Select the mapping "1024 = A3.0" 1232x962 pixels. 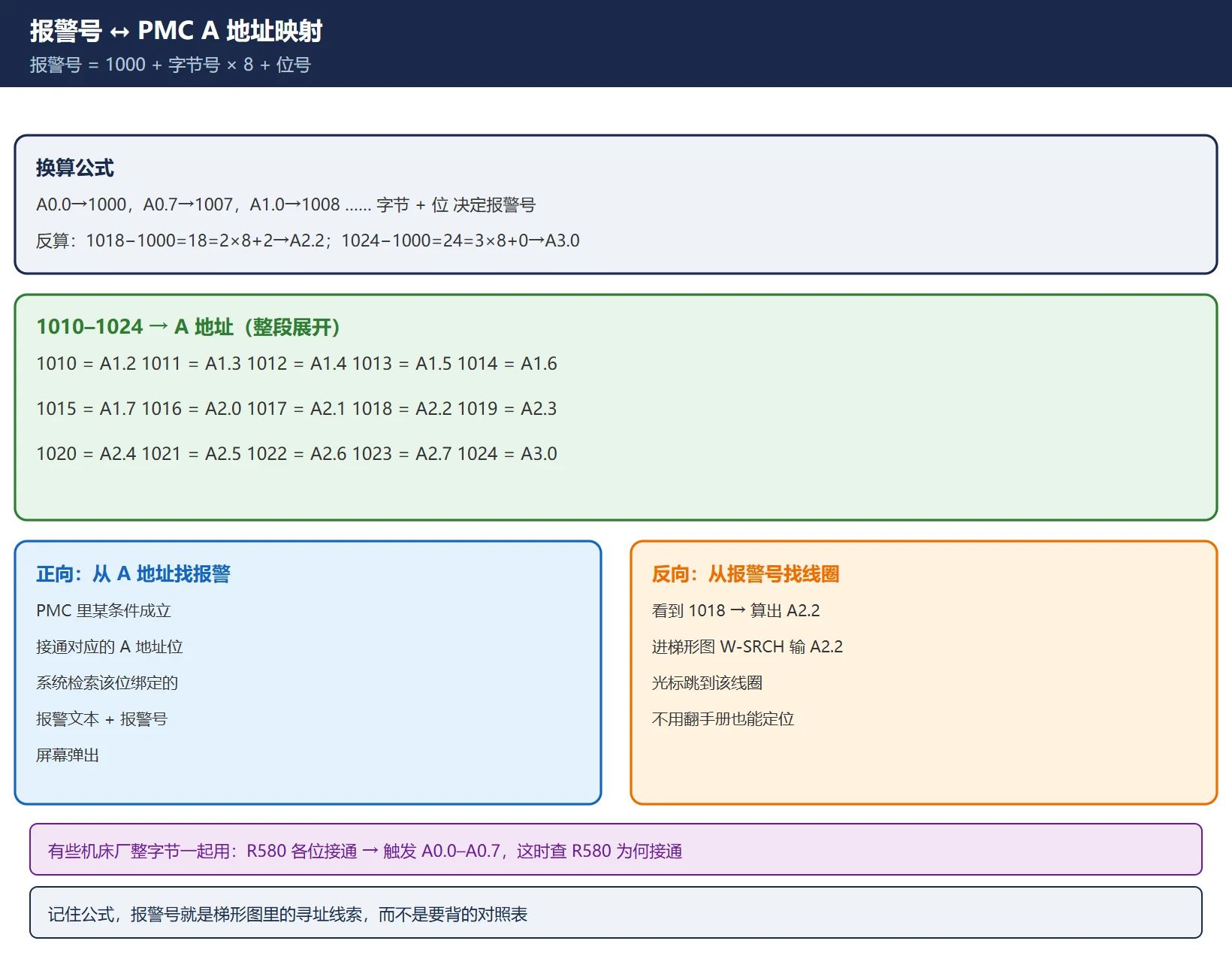pyautogui.click(x=507, y=454)
